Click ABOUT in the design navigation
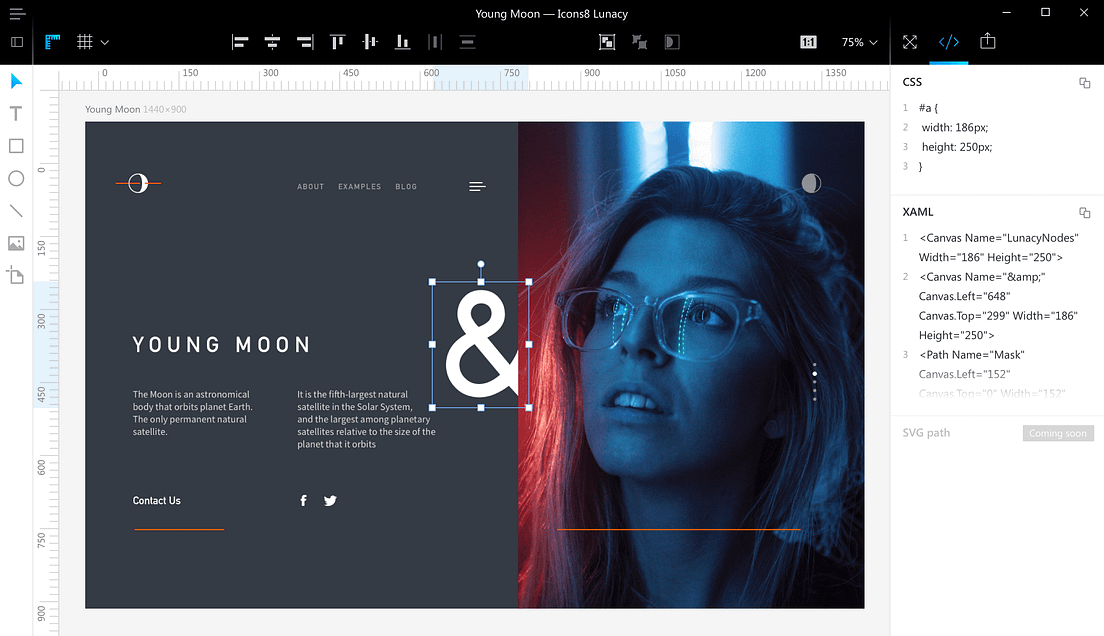The height and width of the screenshot is (636, 1104). point(310,187)
